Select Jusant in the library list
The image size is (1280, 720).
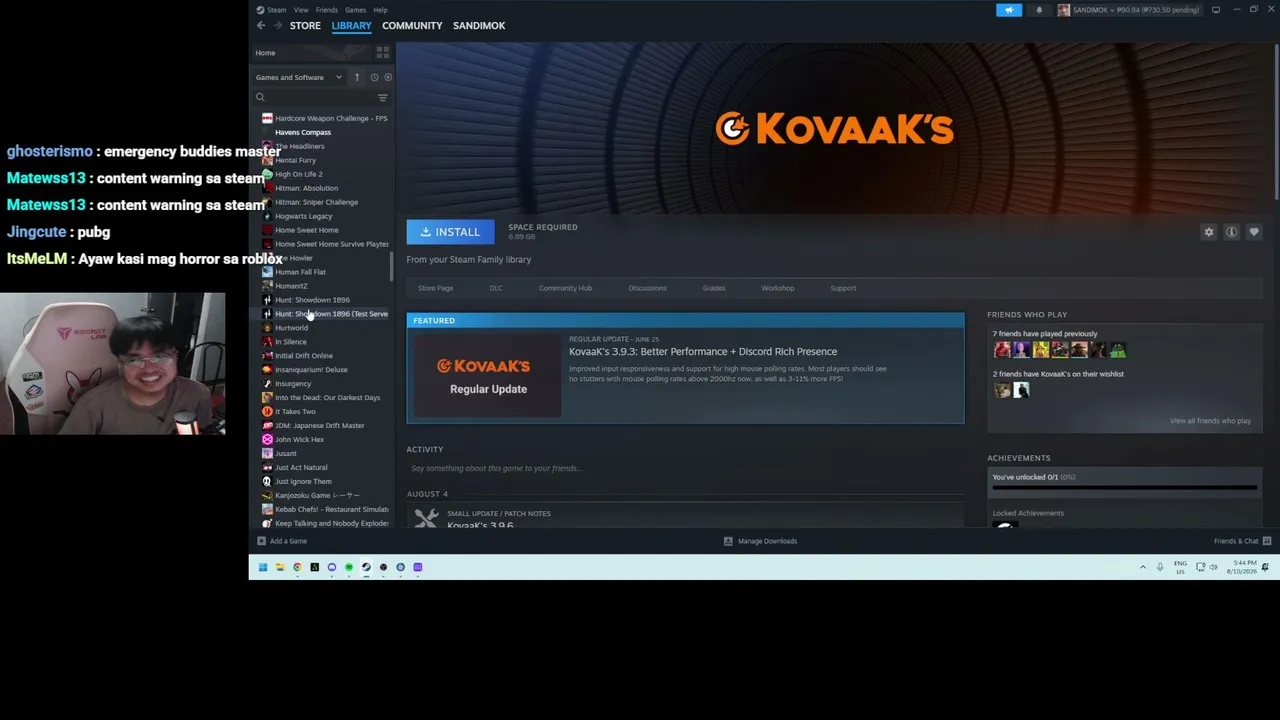click(x=286, y=454)
